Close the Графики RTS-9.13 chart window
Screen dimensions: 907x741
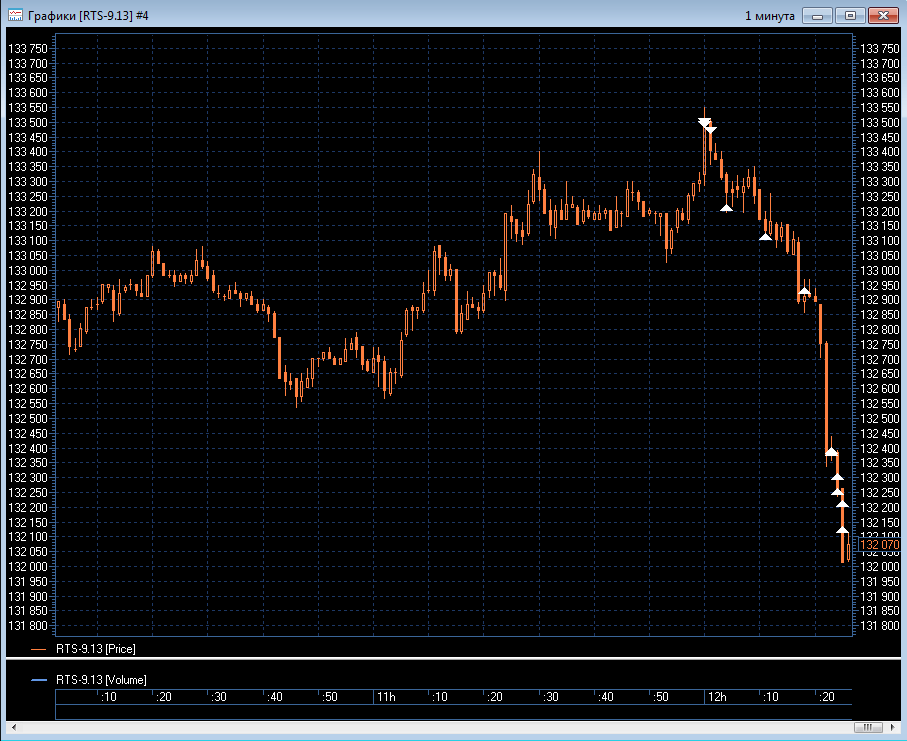pyautogui.click(x=883, y=16)
